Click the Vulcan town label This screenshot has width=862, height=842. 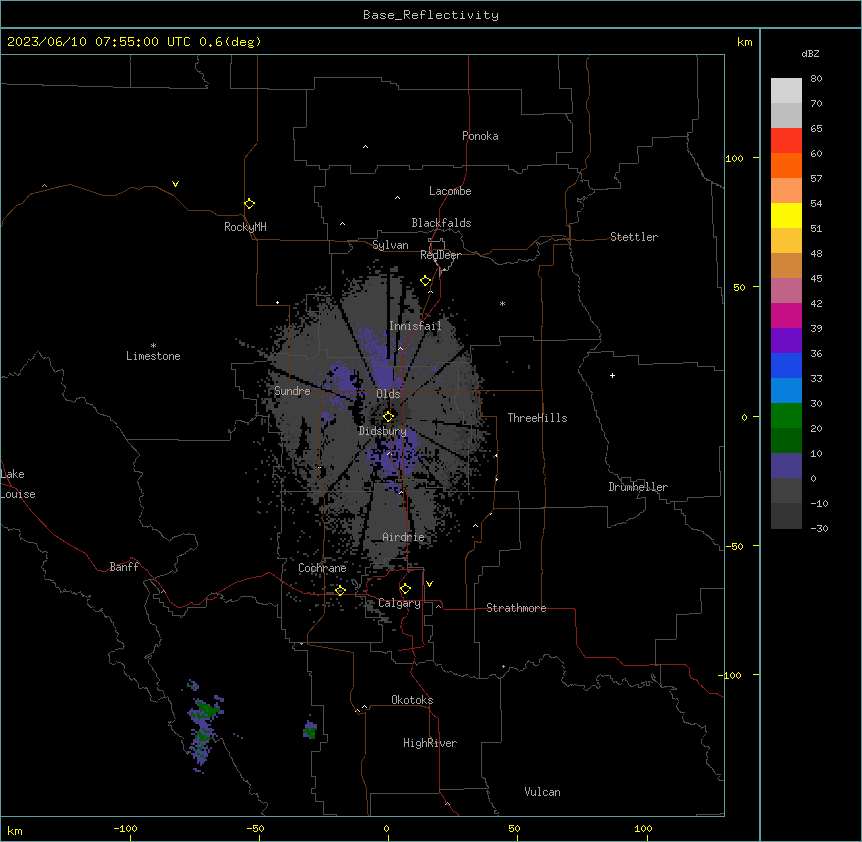(x=543, y=792)
